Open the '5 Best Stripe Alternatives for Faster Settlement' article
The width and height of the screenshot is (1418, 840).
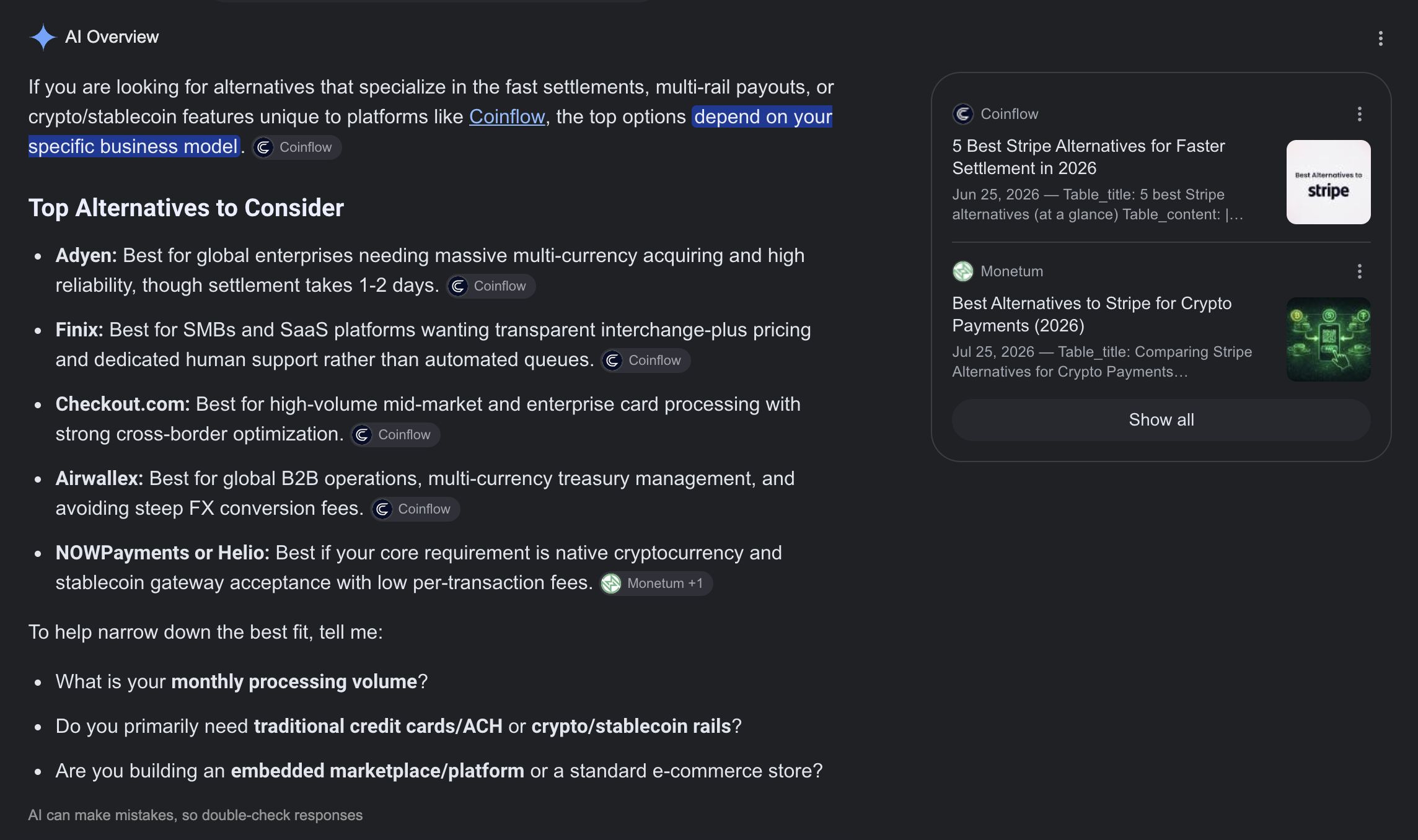1089,157
